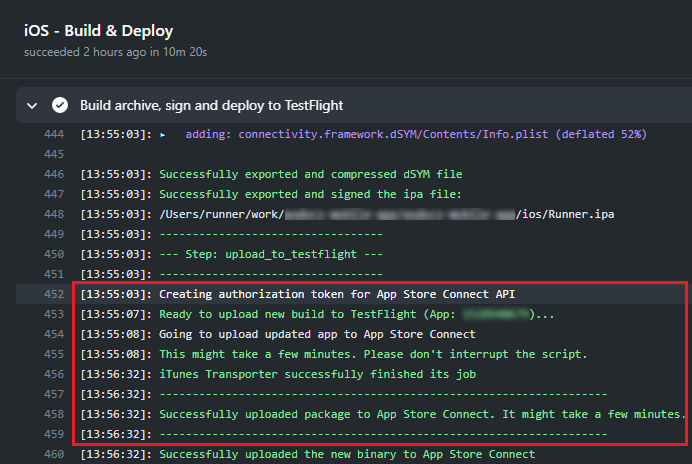Select log line number 459
The width and height of the screenshot is (692, 464).
click(x=54, y=434)
